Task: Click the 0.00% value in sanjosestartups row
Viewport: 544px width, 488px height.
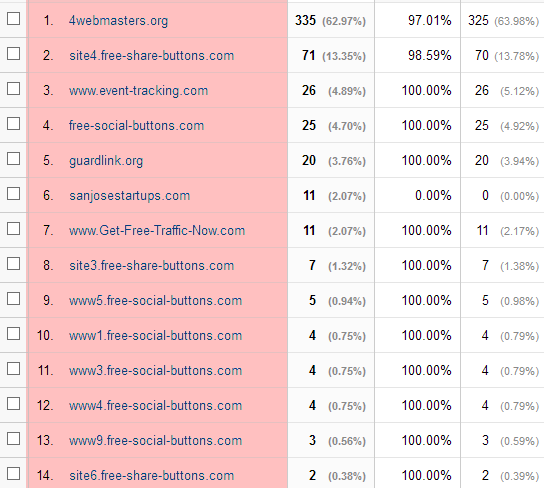Action: tap(433, 196)
